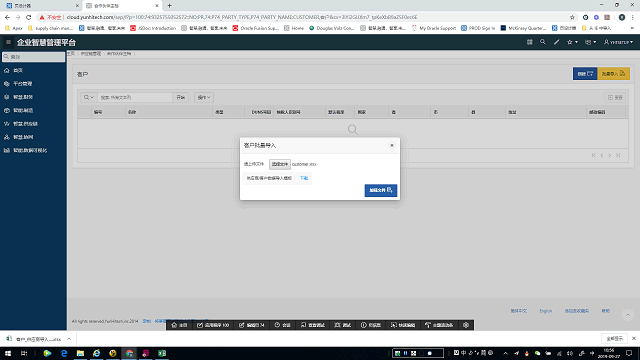Click the session button in developer toolbar

pyautogui.click(x=282, y=325)
